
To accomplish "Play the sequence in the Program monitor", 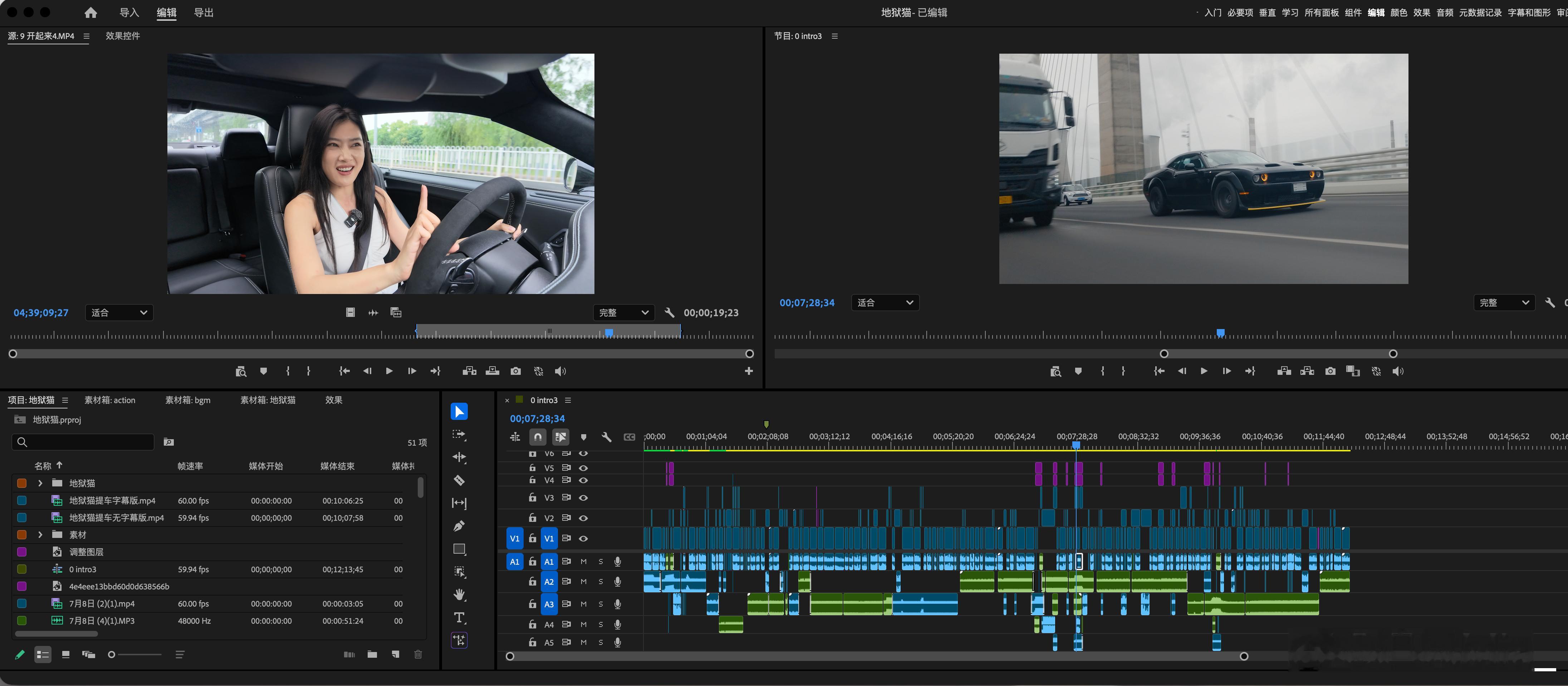I will (1204, 371).
